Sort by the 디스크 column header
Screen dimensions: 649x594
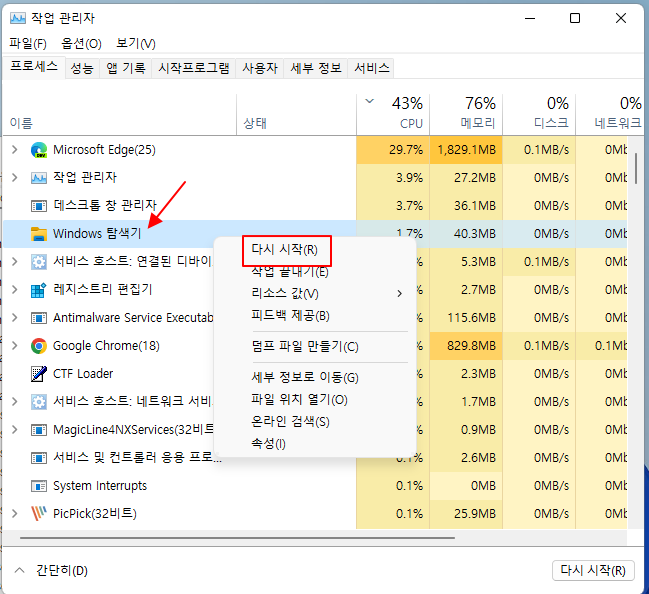pyautogui.click(x=539, y=115)
